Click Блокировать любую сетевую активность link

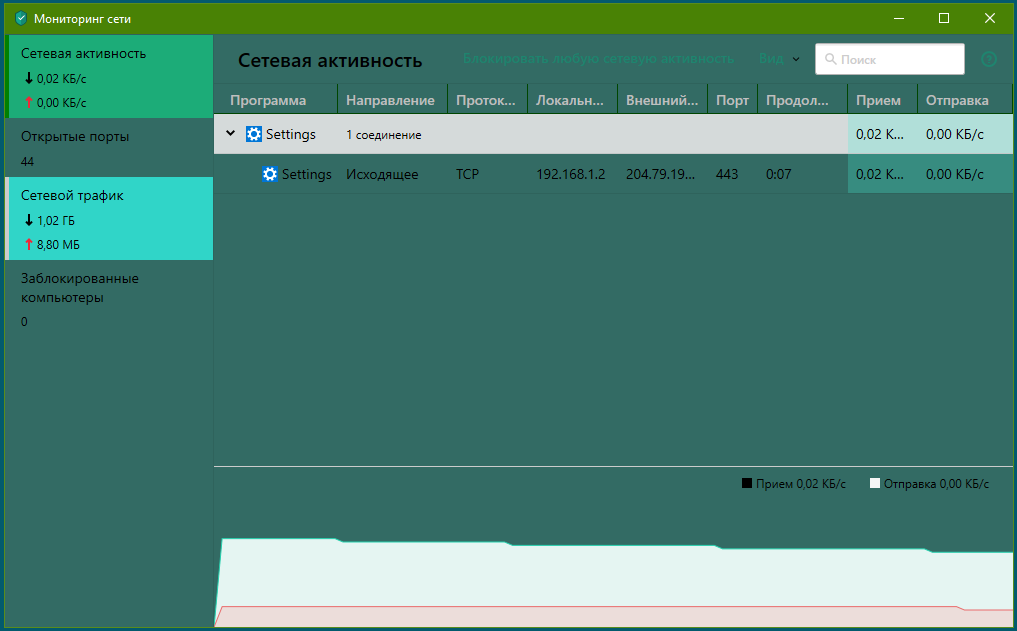click(598, 59)
